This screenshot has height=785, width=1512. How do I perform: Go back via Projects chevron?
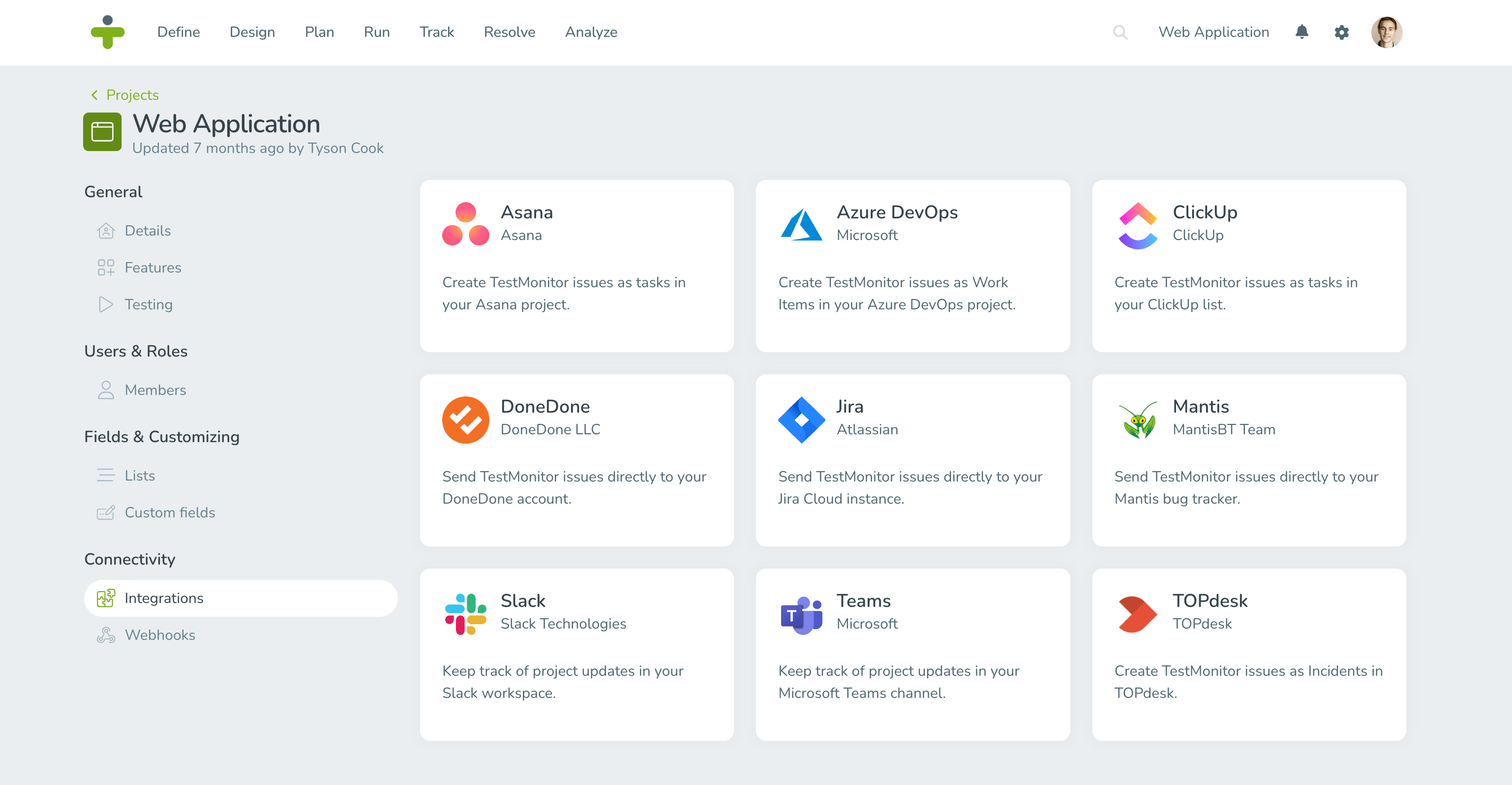pos(94,95)
